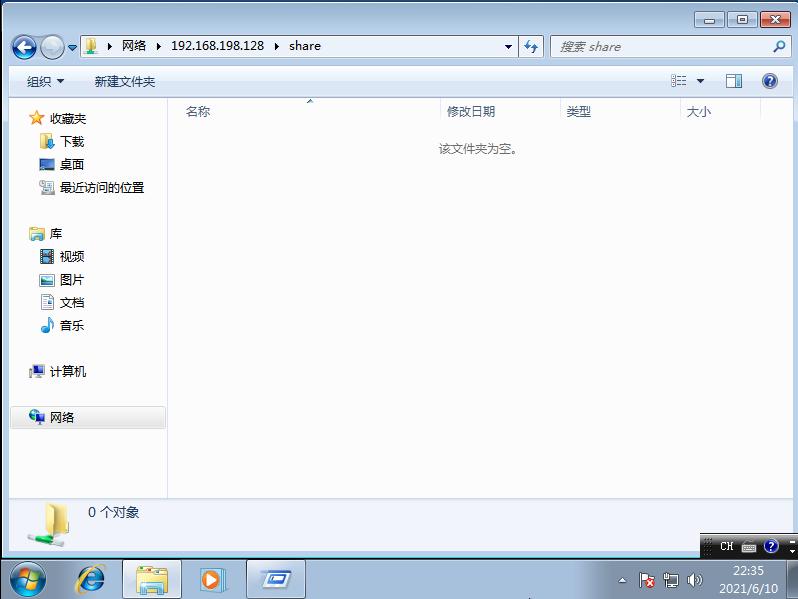Focus the 搜索 share search box
The height and width of the screenshot is (599, 798).
click(x=671, y=46)
